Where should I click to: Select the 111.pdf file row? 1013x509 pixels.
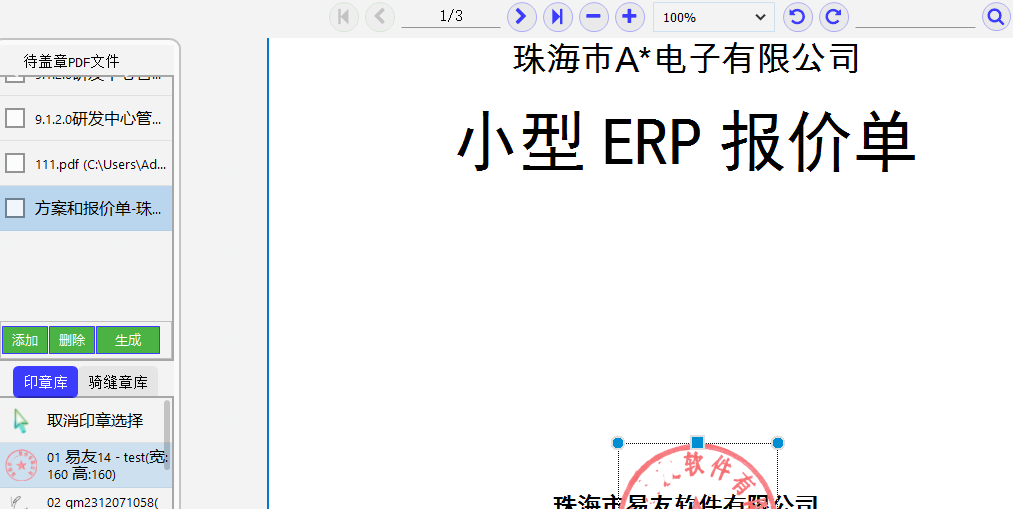coord(86,163)
